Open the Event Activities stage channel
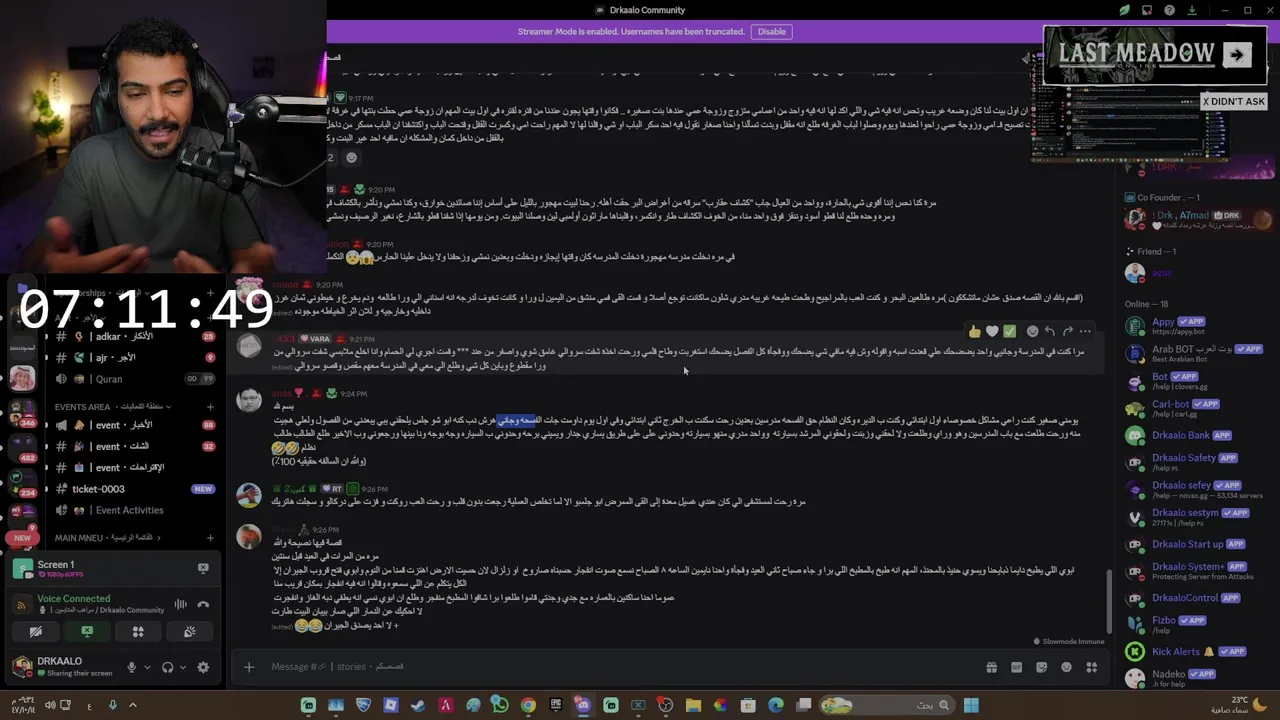The image size is (1280, 720). pos(135,510)
